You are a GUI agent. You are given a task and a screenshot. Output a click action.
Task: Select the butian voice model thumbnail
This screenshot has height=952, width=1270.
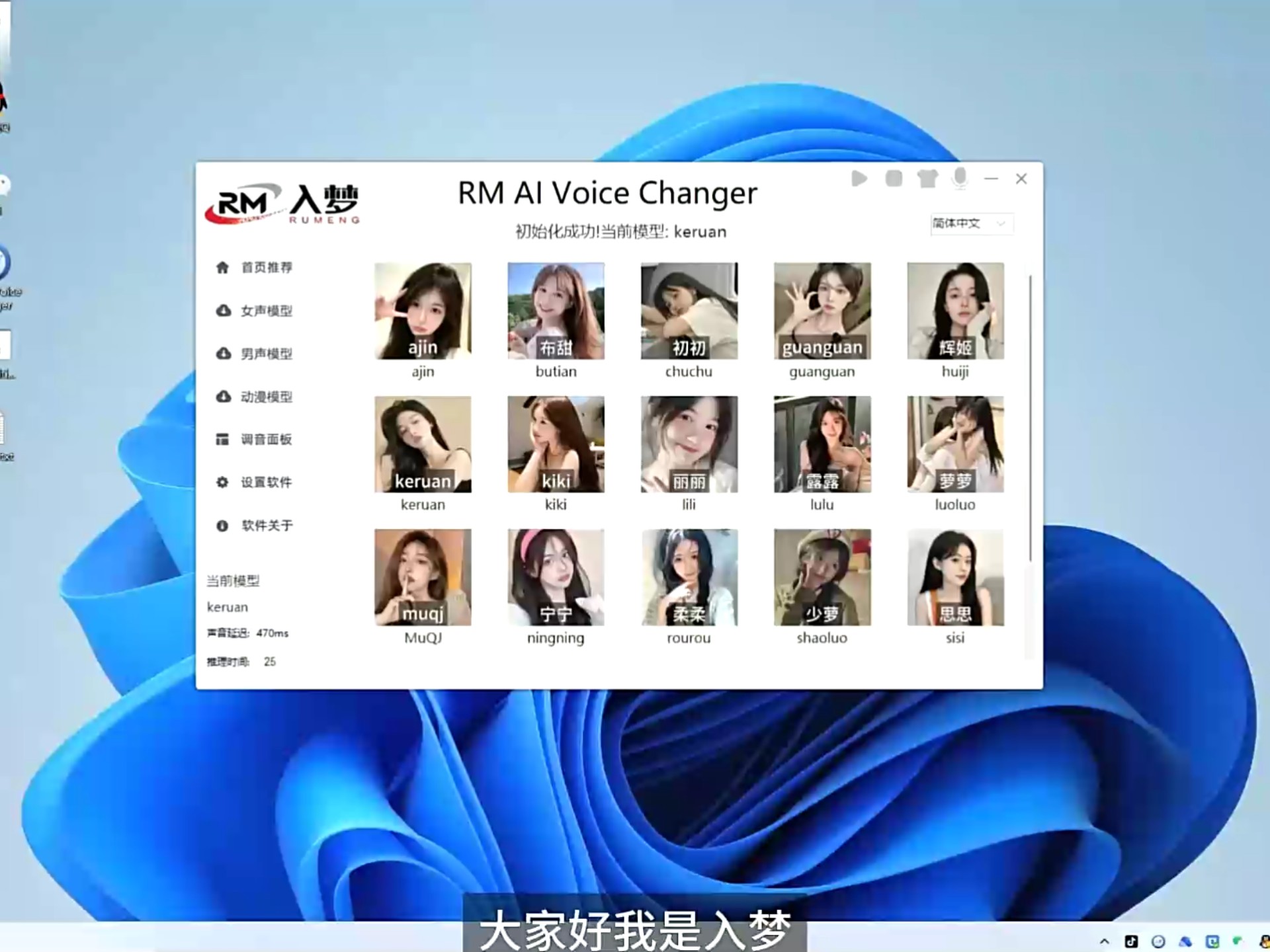point(556,311)
